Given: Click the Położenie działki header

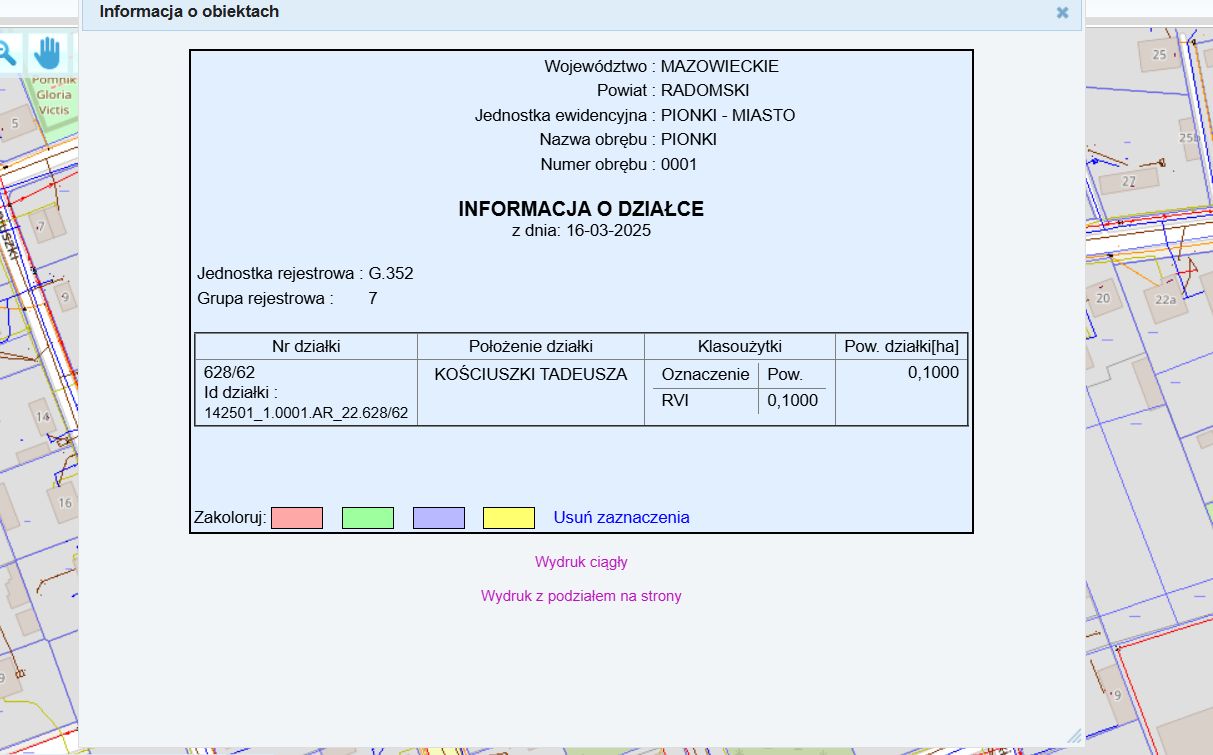Looking at the screenshot, I should coord(530,345).
